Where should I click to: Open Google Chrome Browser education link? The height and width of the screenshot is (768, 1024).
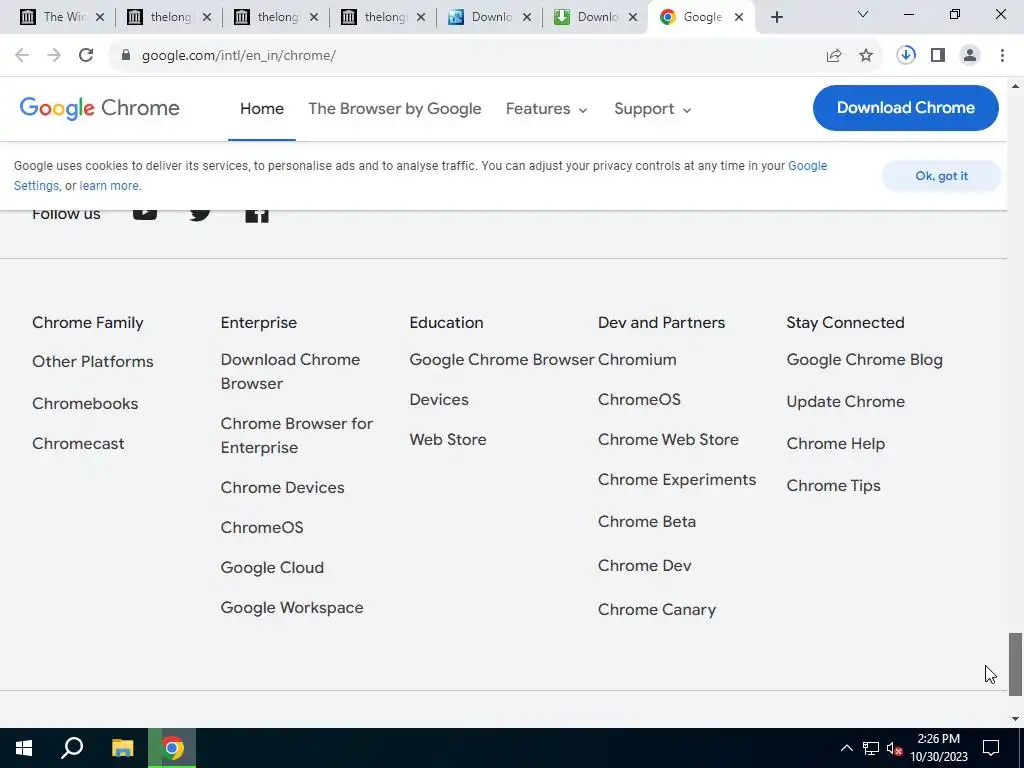(502, 360)
